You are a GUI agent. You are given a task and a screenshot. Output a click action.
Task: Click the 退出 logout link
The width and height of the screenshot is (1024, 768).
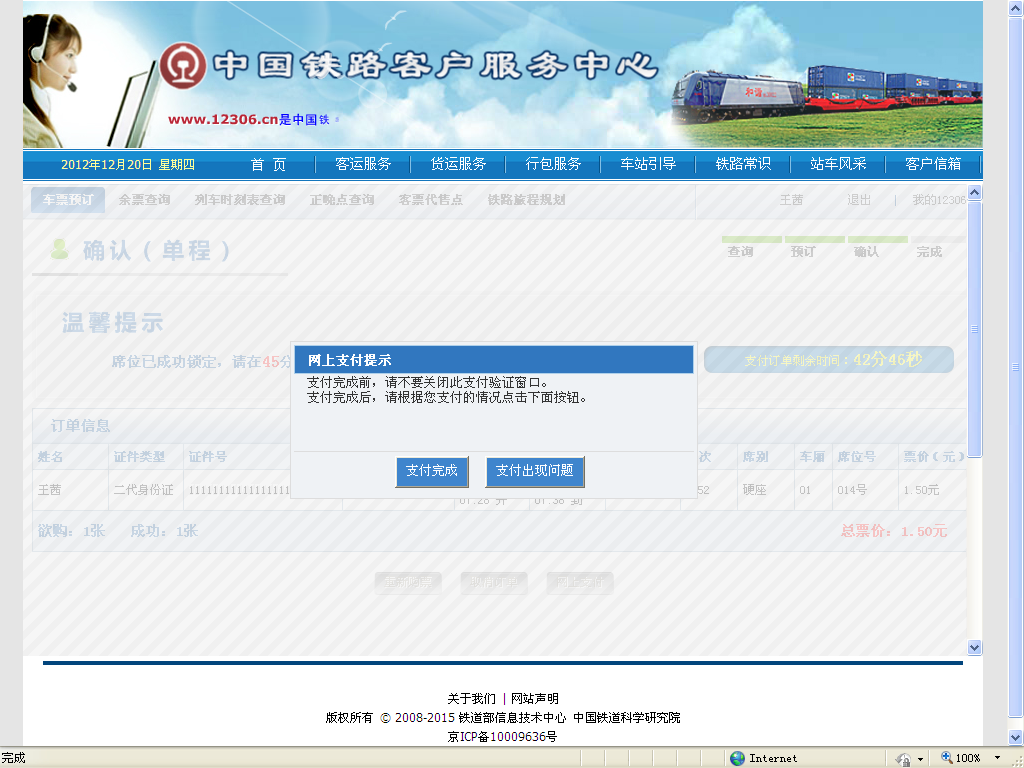click(x=859, y=200)
